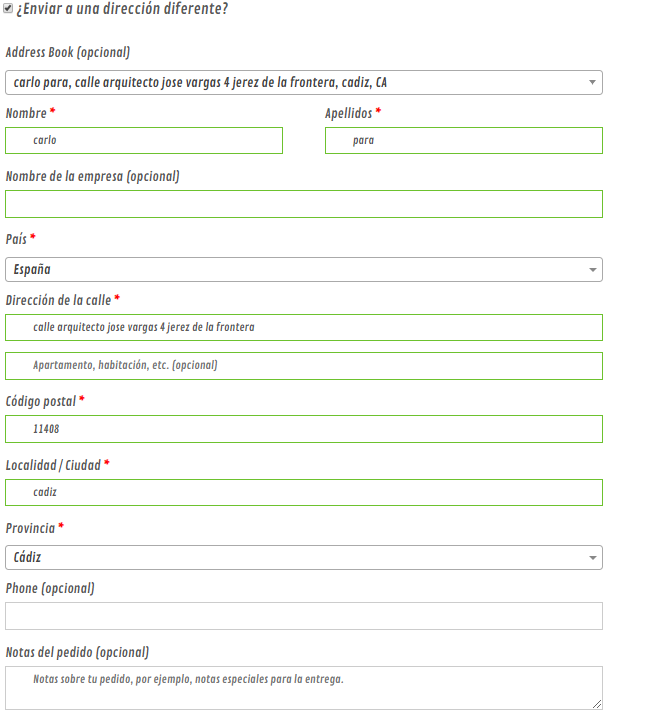The height and width of the screenshot is (715, 672).
Task: Click the Apellidos field containing 'para'
Action: [x=464, y=140]
